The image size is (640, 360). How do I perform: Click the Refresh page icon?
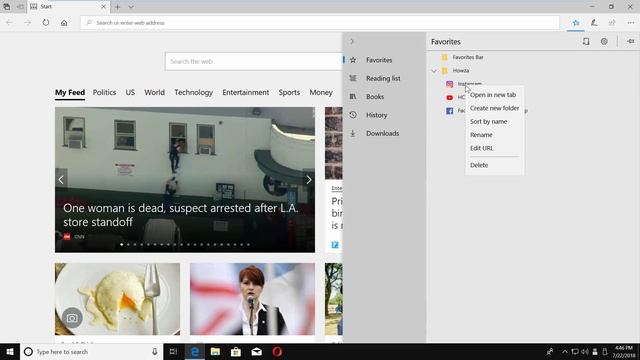tap(46, 22)
